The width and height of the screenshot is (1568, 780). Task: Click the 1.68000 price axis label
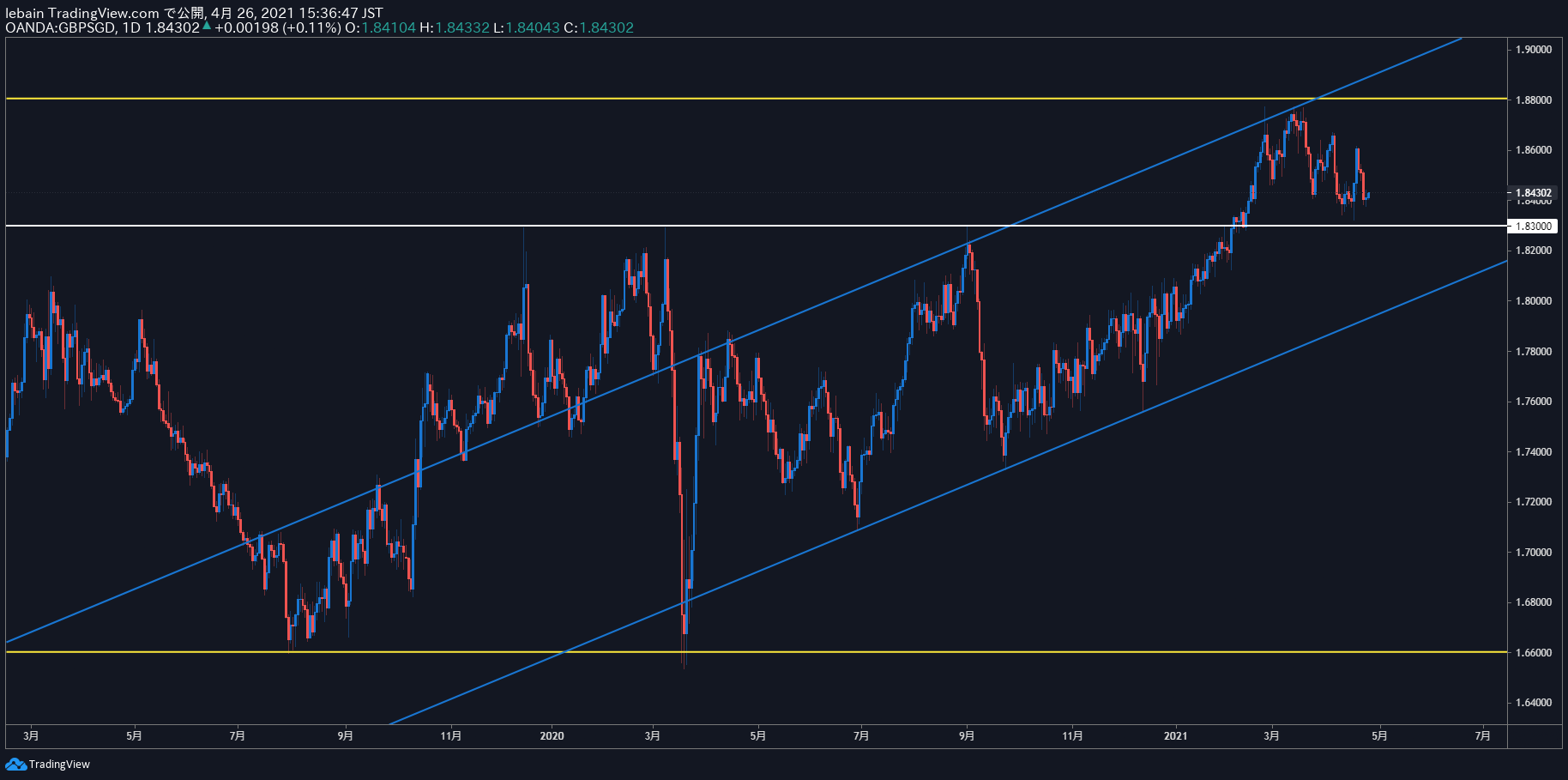point(1534,602)
